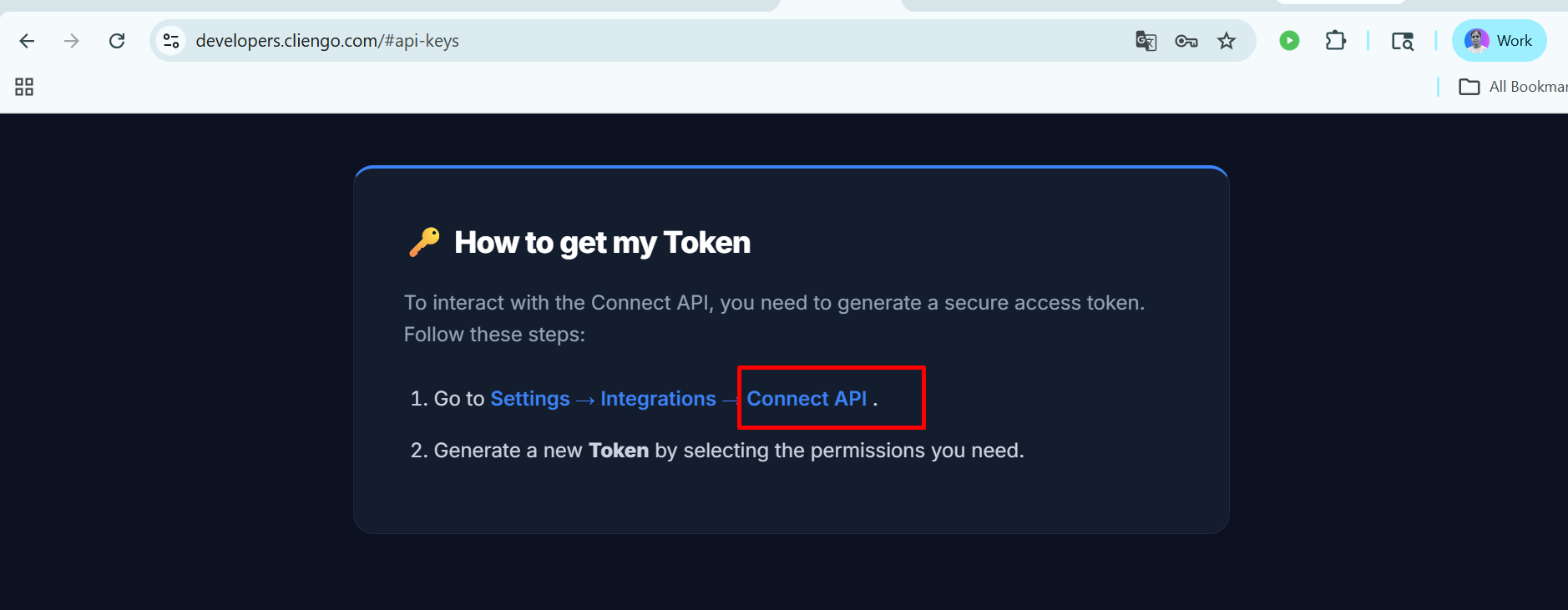Expand the All Bookmarks folder
Image resolution: width=1568 pixels, height=610 pixels.
[x=1511, y=87]
